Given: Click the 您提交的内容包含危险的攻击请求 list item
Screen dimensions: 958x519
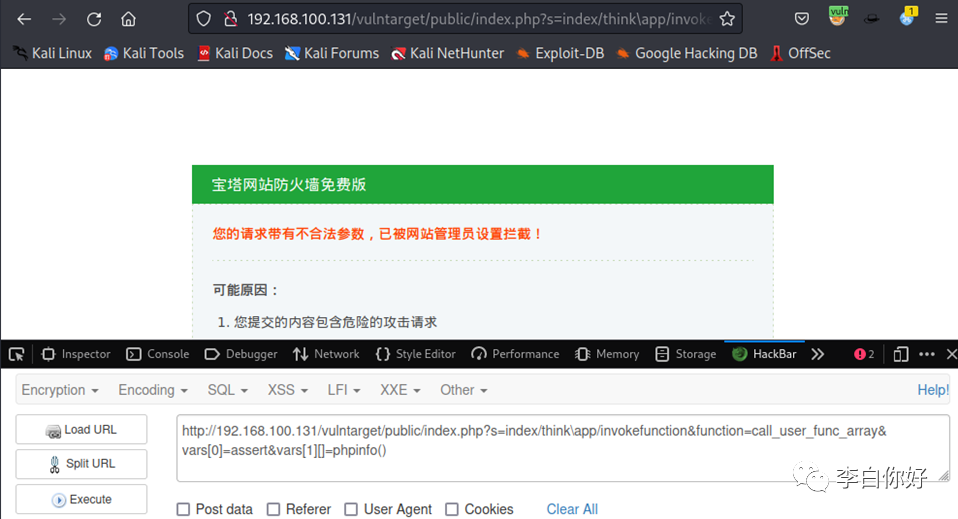Looking at the screenshot, I should [x=335, y=322].
